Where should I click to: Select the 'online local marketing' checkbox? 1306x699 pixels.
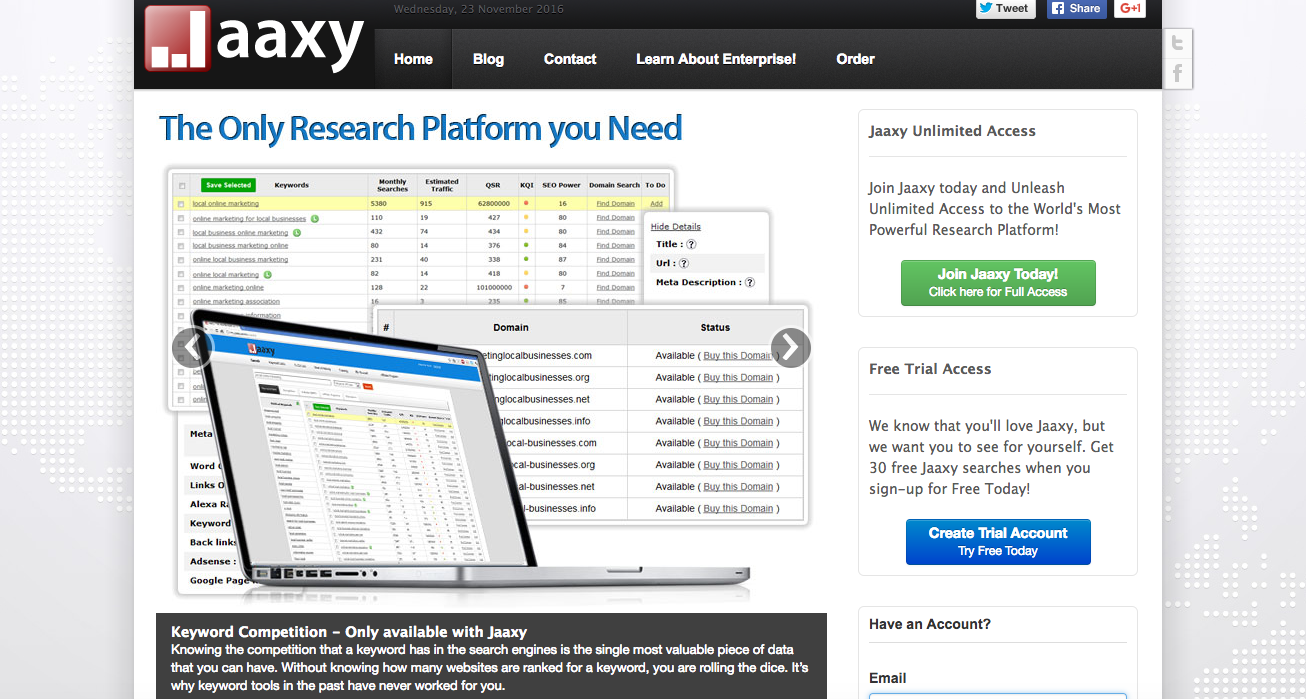pos(181,274)
